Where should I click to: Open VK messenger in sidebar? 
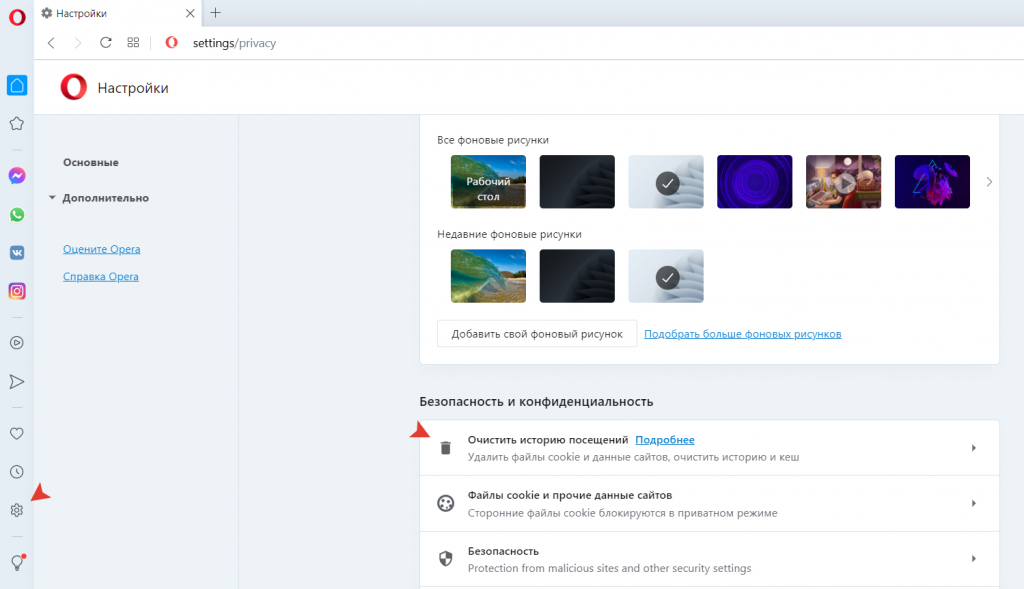[17, 253]
